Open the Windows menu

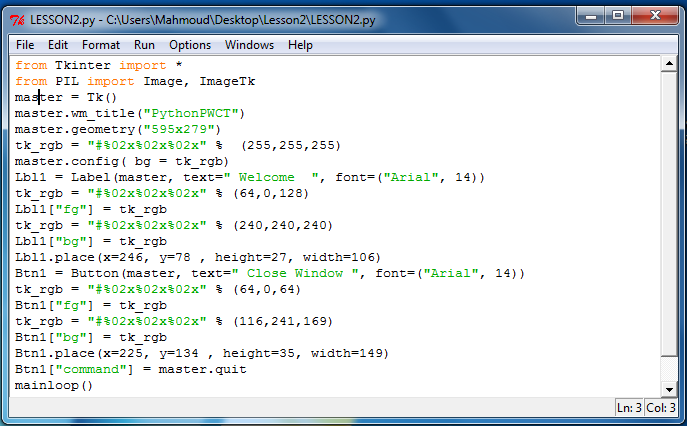249,45
